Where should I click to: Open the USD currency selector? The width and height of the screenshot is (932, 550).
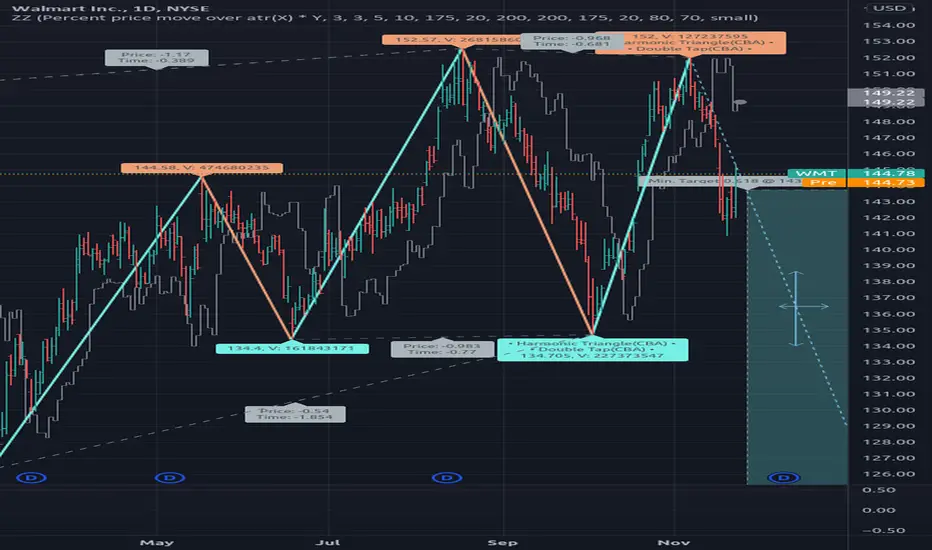(890, 8)
